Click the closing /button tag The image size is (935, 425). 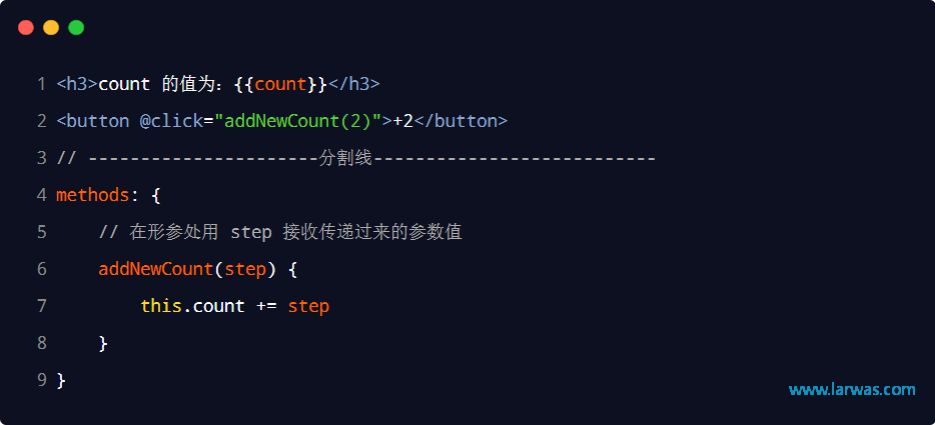tap(460, 121)
